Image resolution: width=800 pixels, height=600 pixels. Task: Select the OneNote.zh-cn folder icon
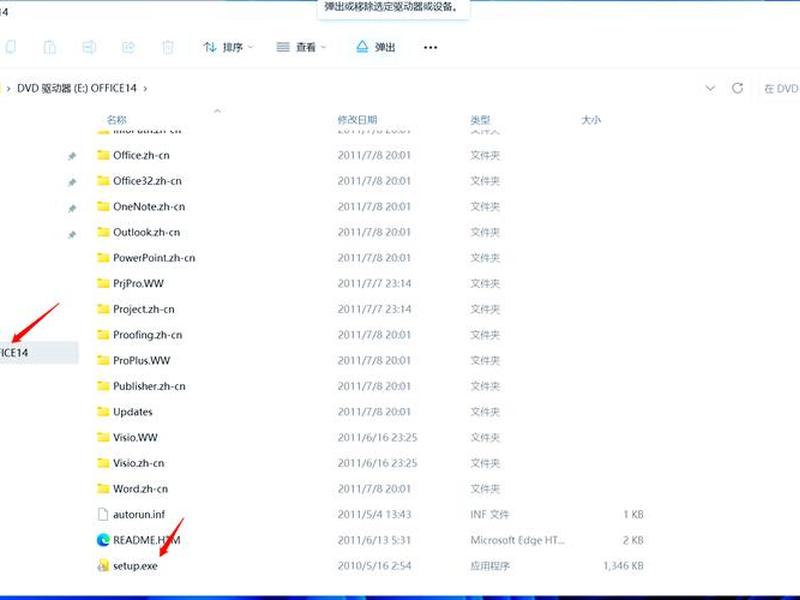point(103,206)
